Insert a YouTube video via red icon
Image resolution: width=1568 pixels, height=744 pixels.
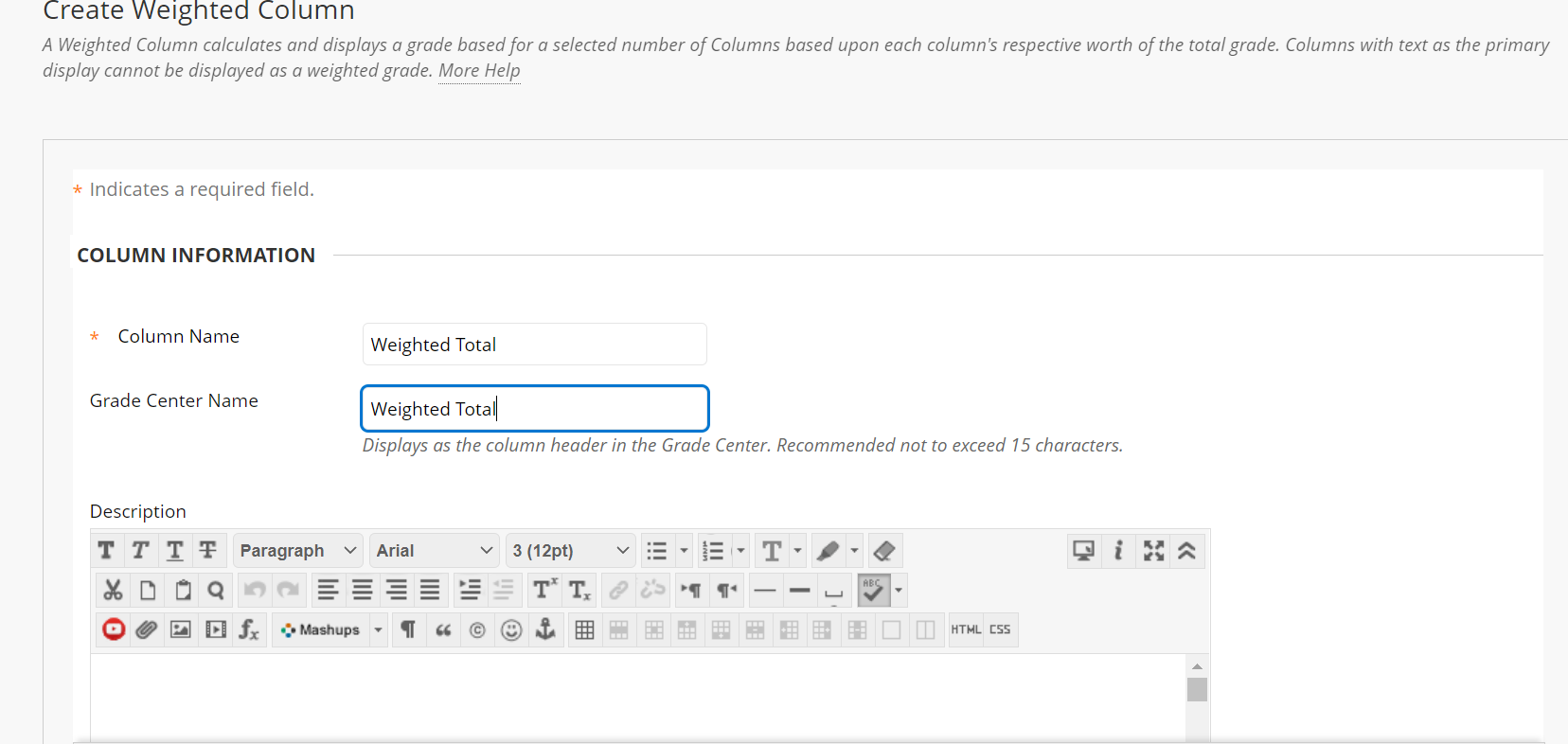click(x=114, y=629)
